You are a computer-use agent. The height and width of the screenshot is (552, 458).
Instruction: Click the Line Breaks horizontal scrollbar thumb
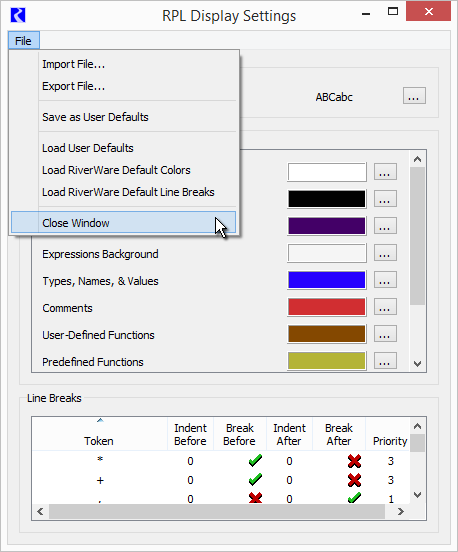tap(217, 511)
